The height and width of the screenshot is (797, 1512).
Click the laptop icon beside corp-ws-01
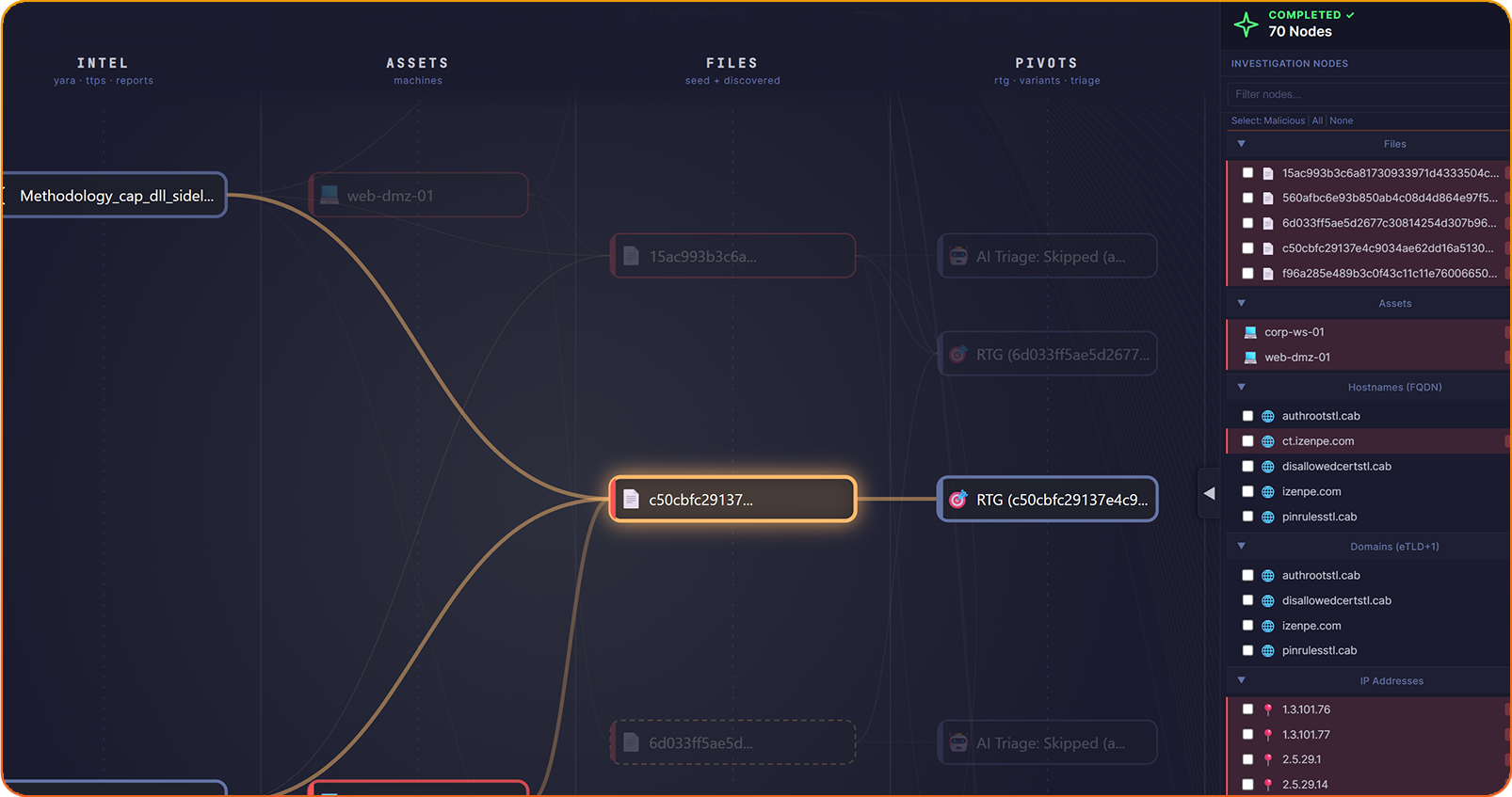[1250, 332]
